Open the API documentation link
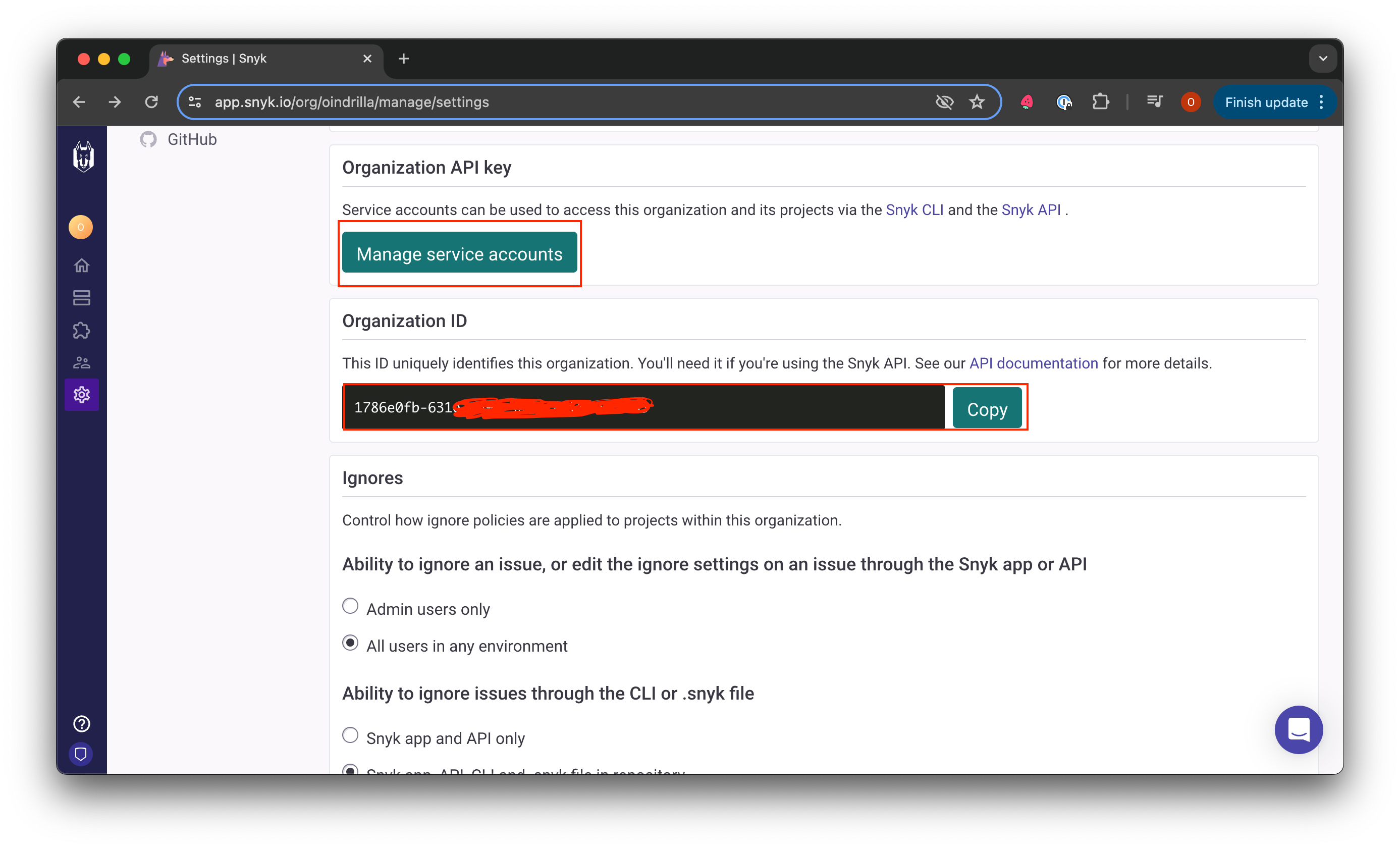The width and height of the screenshot is (1400, 849). point(1033,363)
